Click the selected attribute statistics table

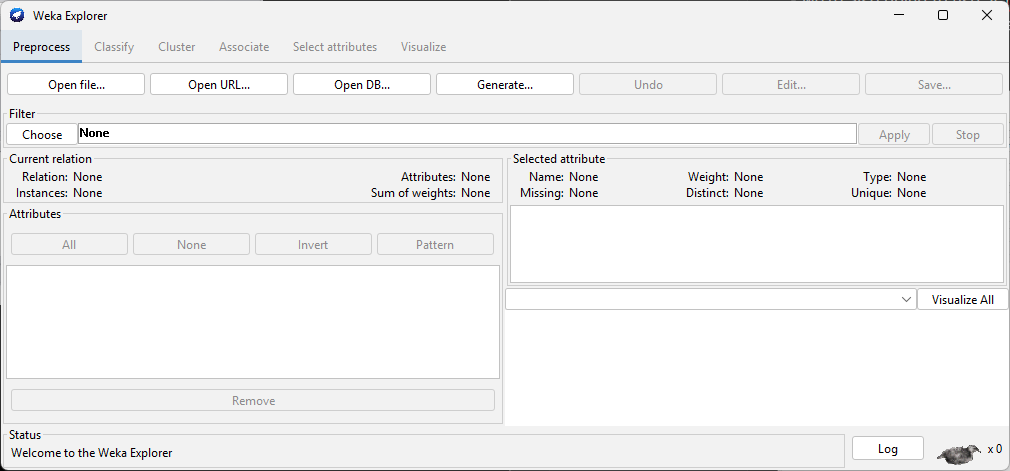pos(757,244)
